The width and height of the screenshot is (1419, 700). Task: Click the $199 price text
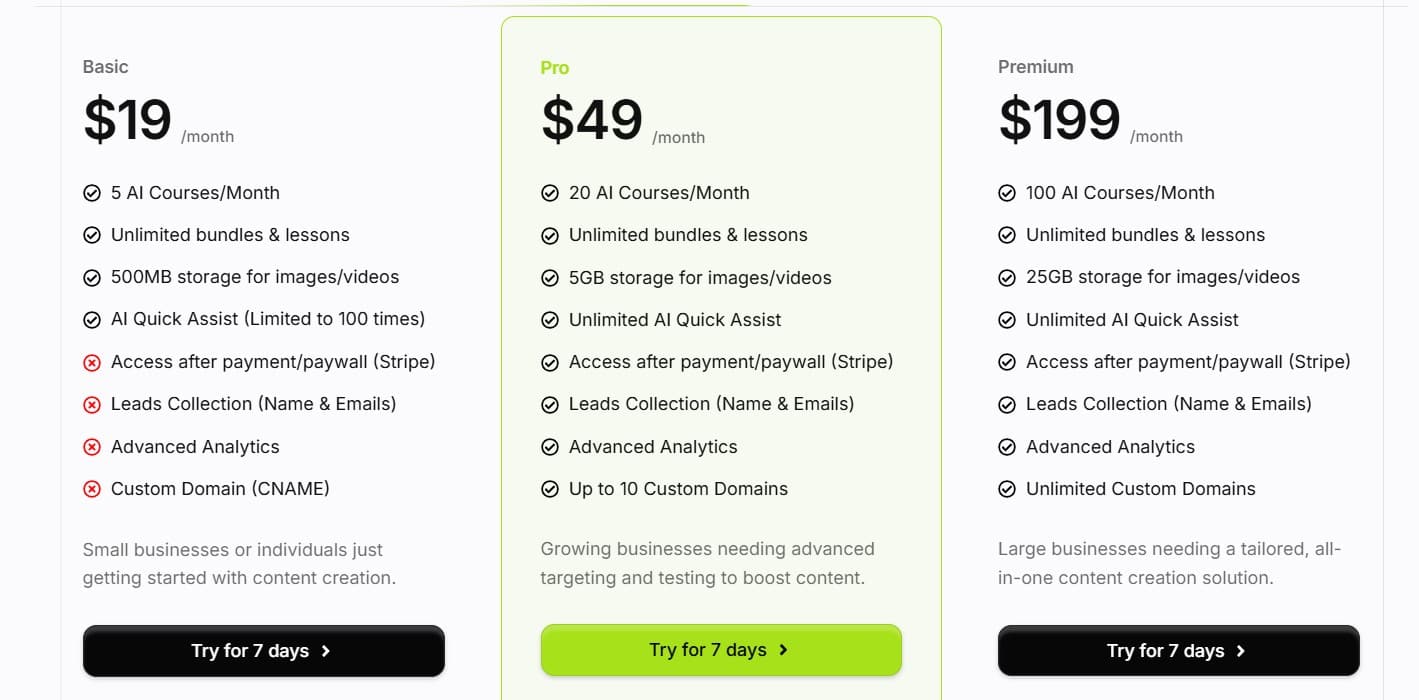click(x=1059, y=118)
